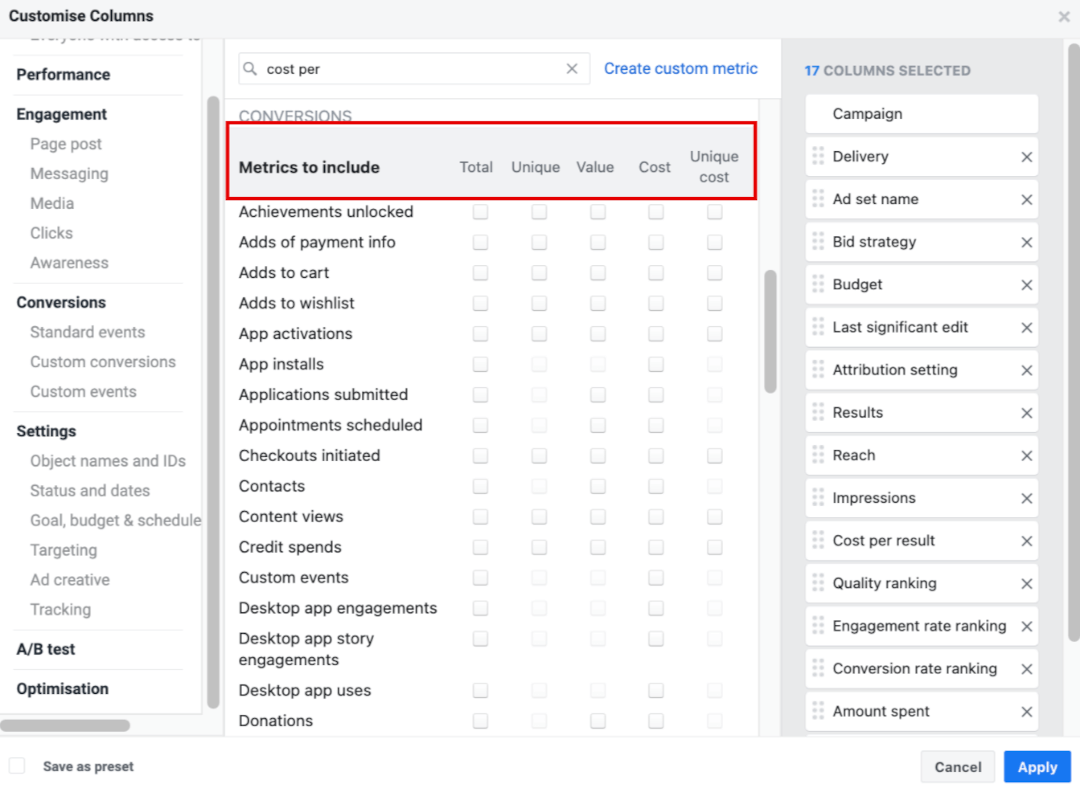Image resolution: width=1080 pixels, height=788 pixels.
Task: Tick Unique cost for App activations
Action: pos(714,333)
